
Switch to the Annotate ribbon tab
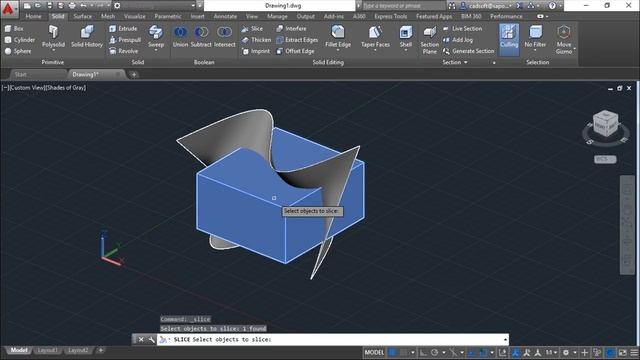(225, 16)
